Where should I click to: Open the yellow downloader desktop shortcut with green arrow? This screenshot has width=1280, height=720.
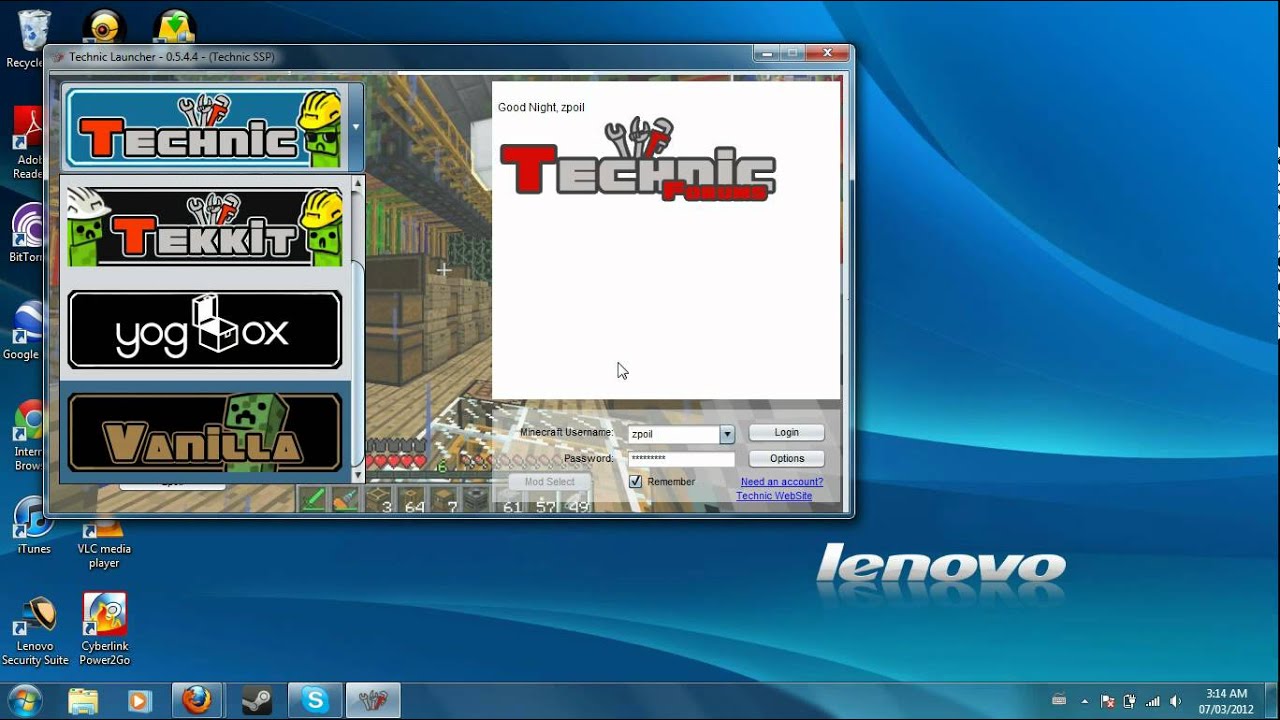(x=173, y=26)
